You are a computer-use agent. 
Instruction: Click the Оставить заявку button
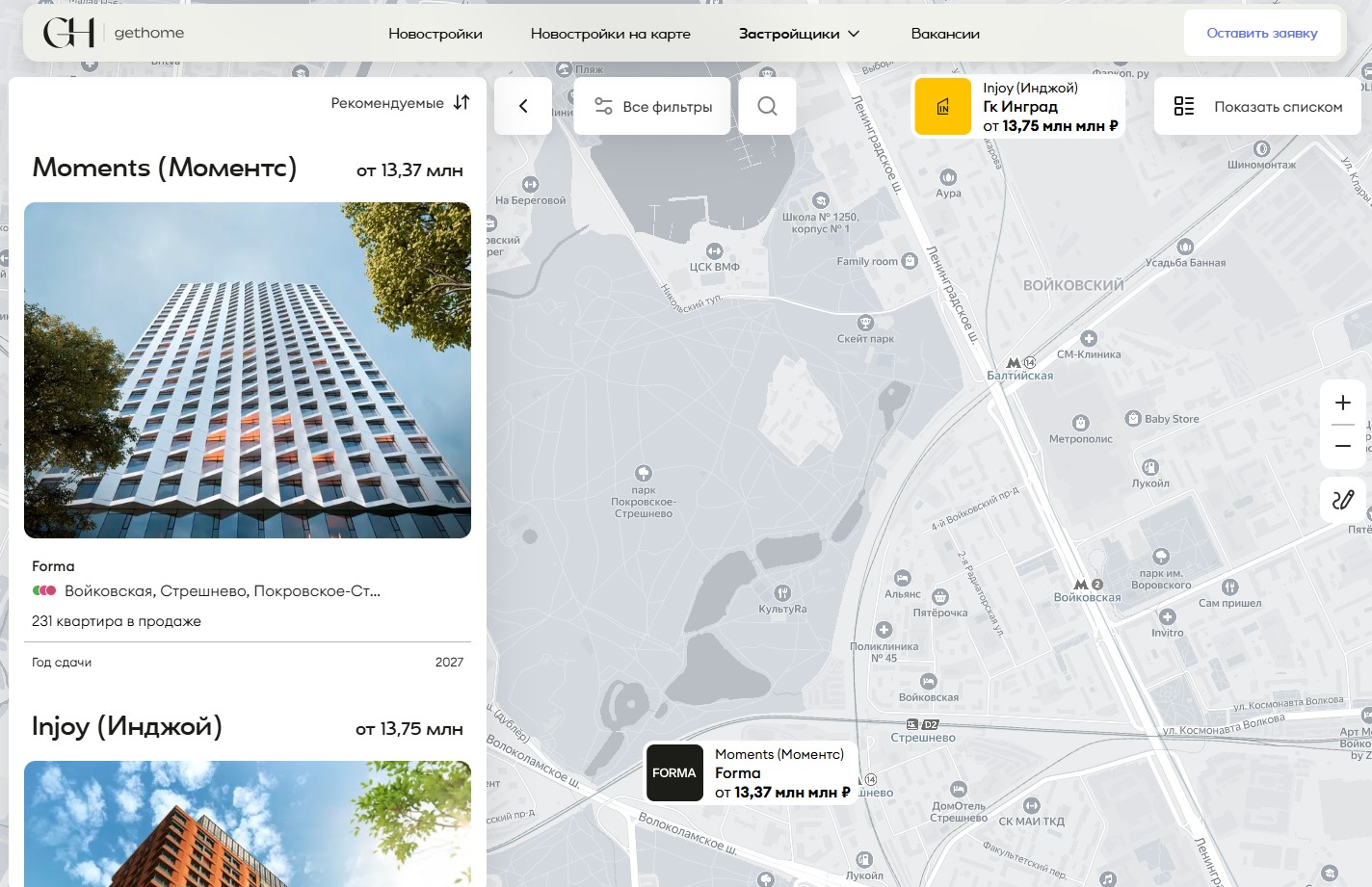pyautogui.click(x=1262, y=33)
